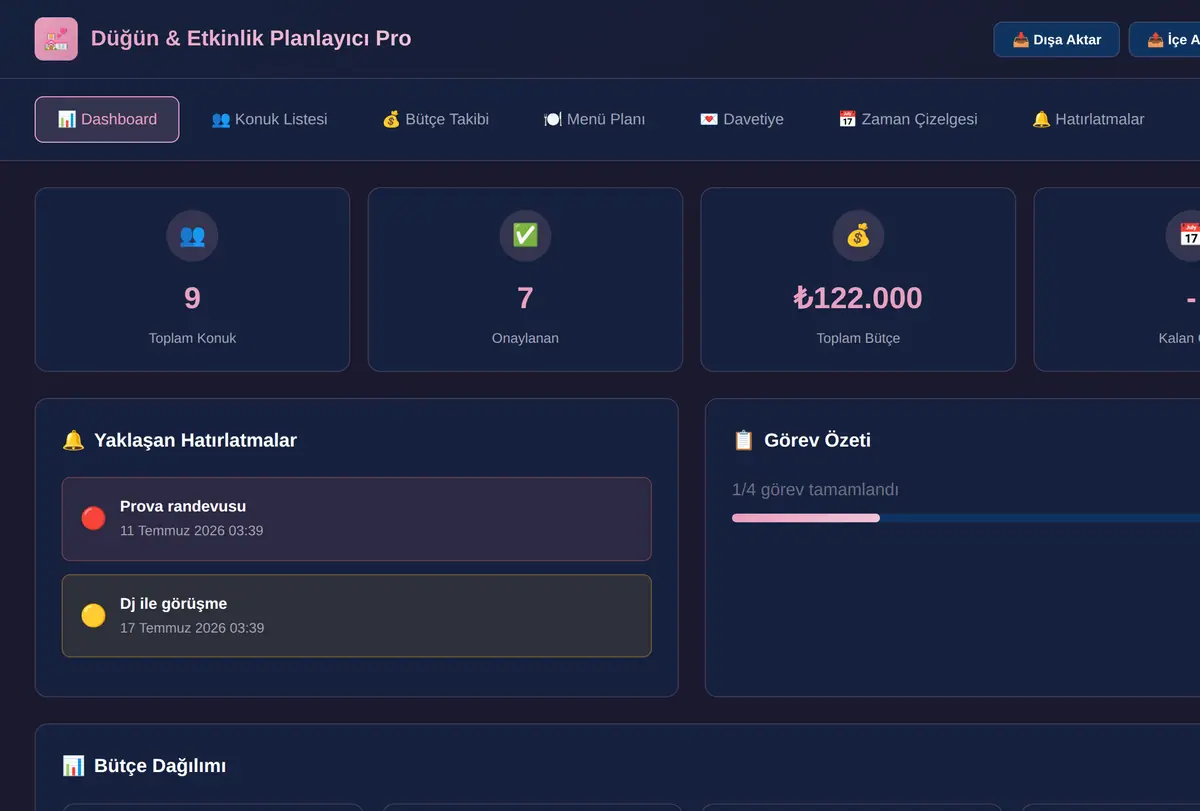Viewport: 1200px width, 811px height.
Task: Click the Bütçe Dağılımı heading
Action: click(x=160, y=766)
